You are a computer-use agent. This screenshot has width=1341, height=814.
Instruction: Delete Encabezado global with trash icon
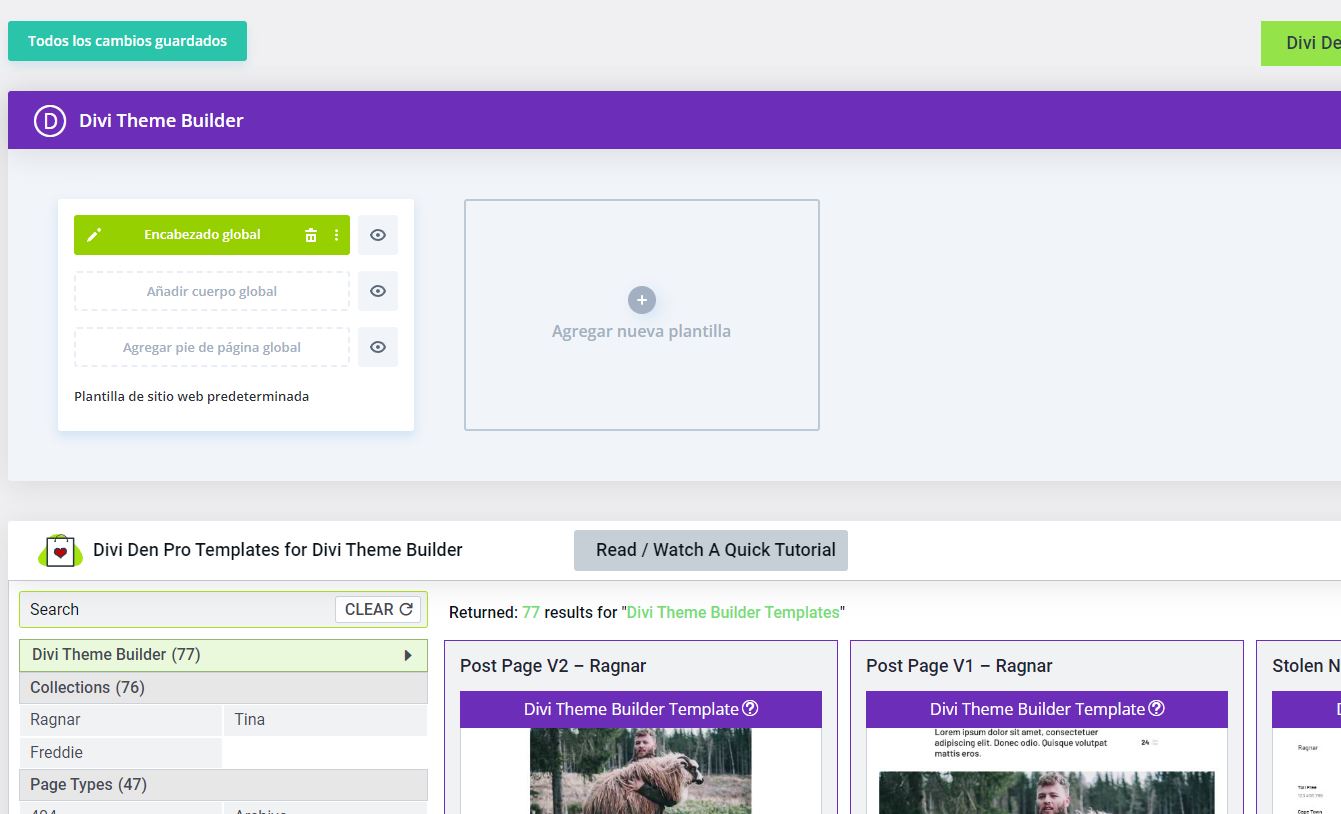pyautogui.click(x=311, y=235)
